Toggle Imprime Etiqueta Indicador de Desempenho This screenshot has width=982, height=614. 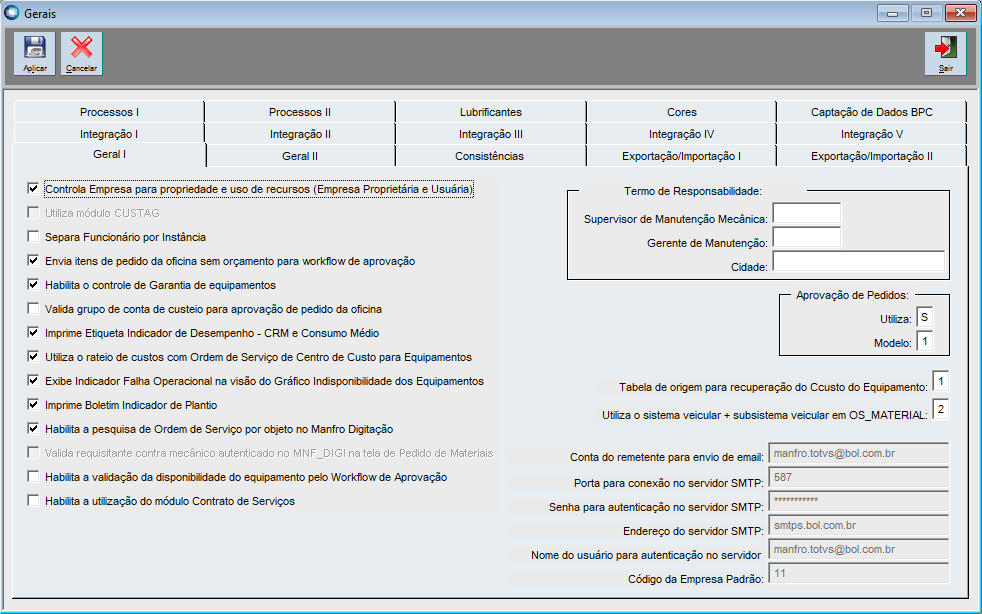coord(33,332)
